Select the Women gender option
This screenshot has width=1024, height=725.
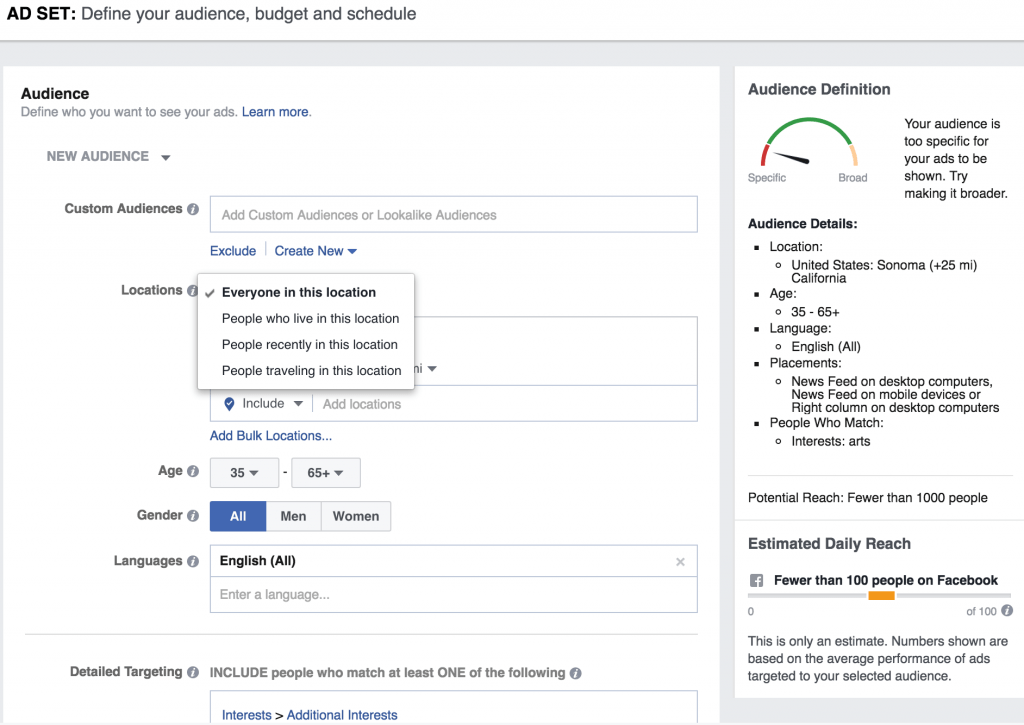(x=355, y=516)
